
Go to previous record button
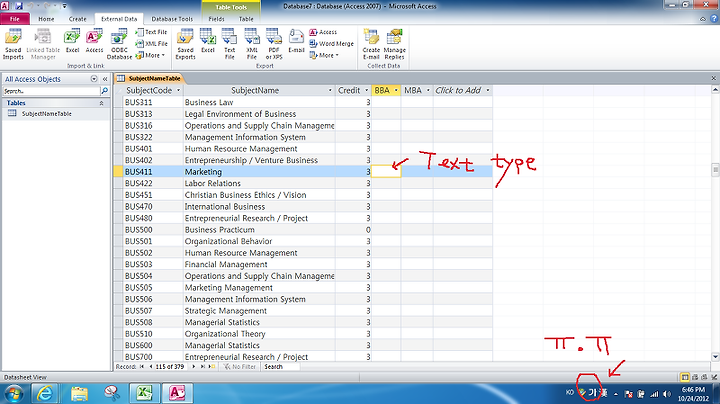(151, 367)
